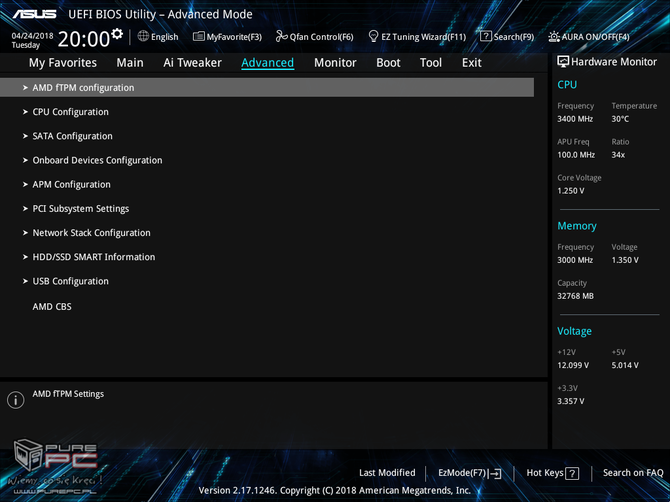Screen dimensions: 670x502
Task: Click the Search on FAQ link
Action: (633, 473)
